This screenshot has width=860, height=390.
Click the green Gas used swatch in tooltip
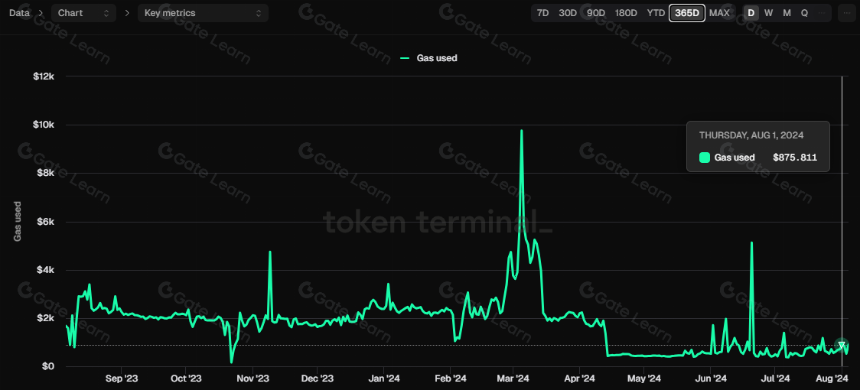pos(704,157)
